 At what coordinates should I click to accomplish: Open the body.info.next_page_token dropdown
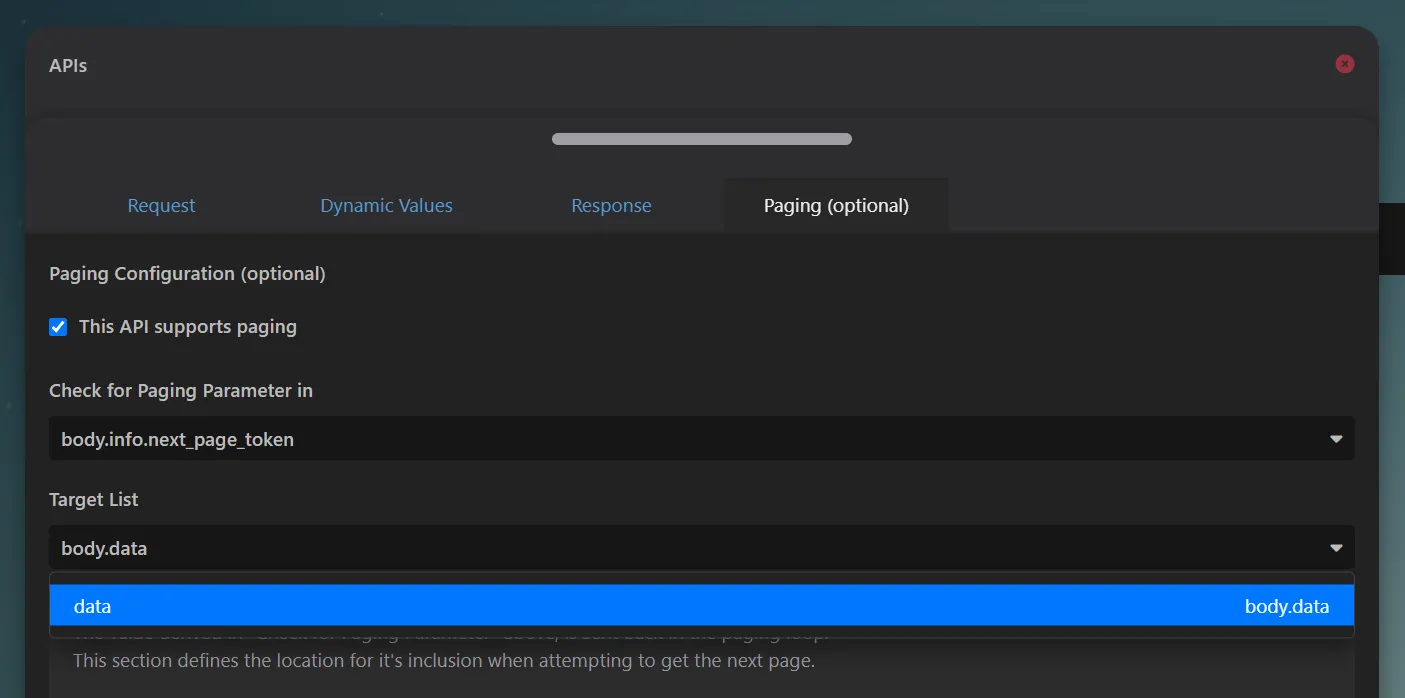pyautogui.click(x=702, y=439)
